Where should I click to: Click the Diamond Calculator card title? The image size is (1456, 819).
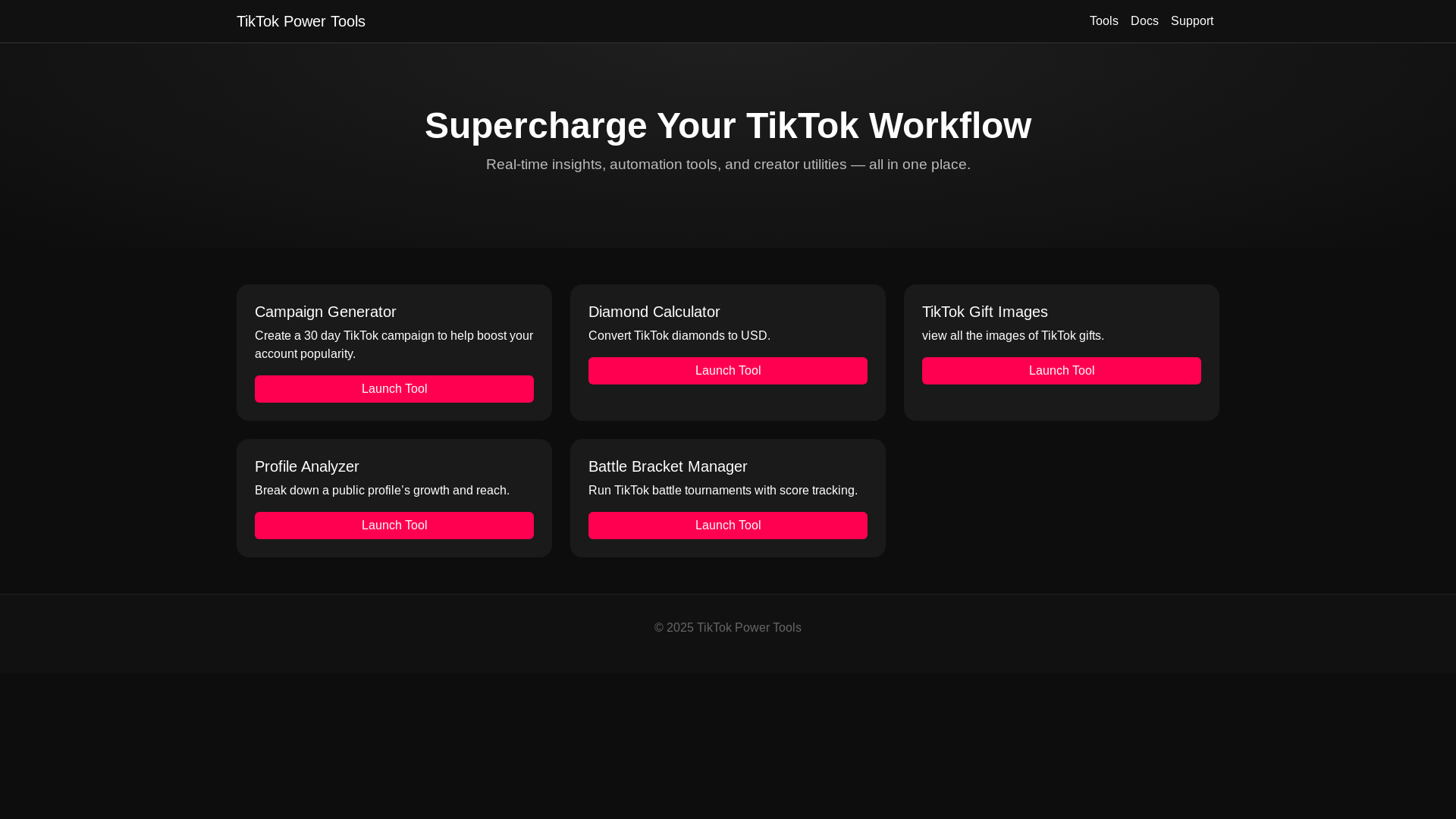pyautogui.click(x=654, y=312)
